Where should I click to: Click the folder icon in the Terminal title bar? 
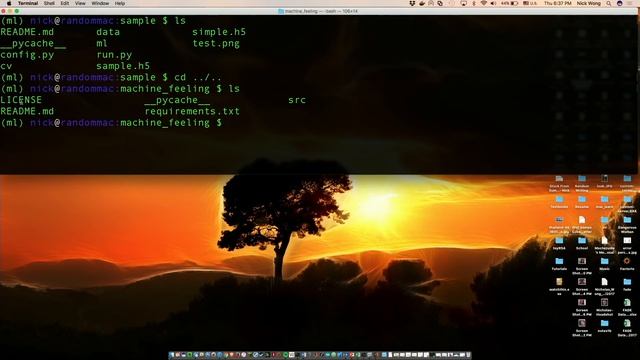(281, 11)
